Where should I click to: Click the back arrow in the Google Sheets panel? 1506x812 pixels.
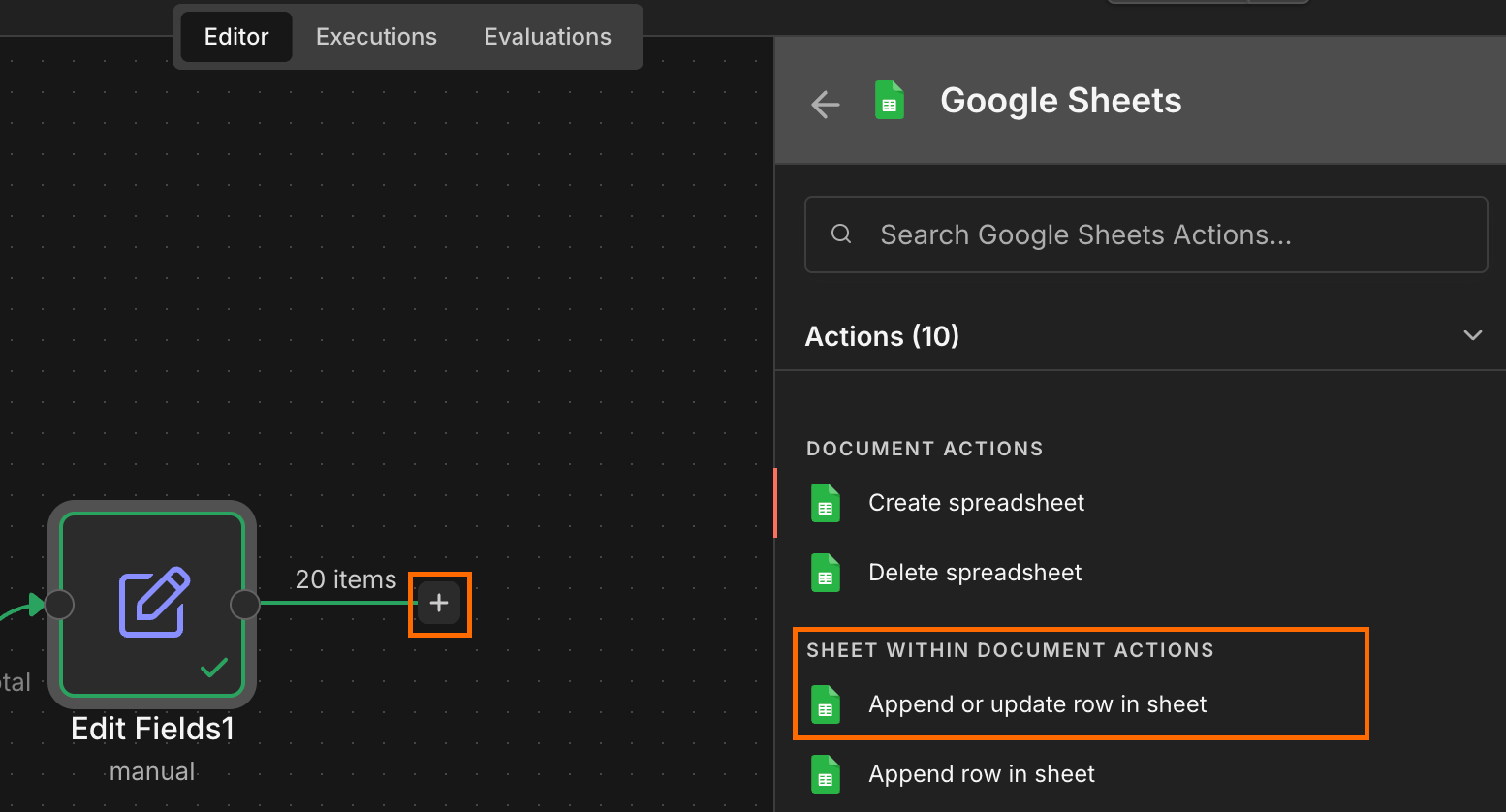coord(825,104)
